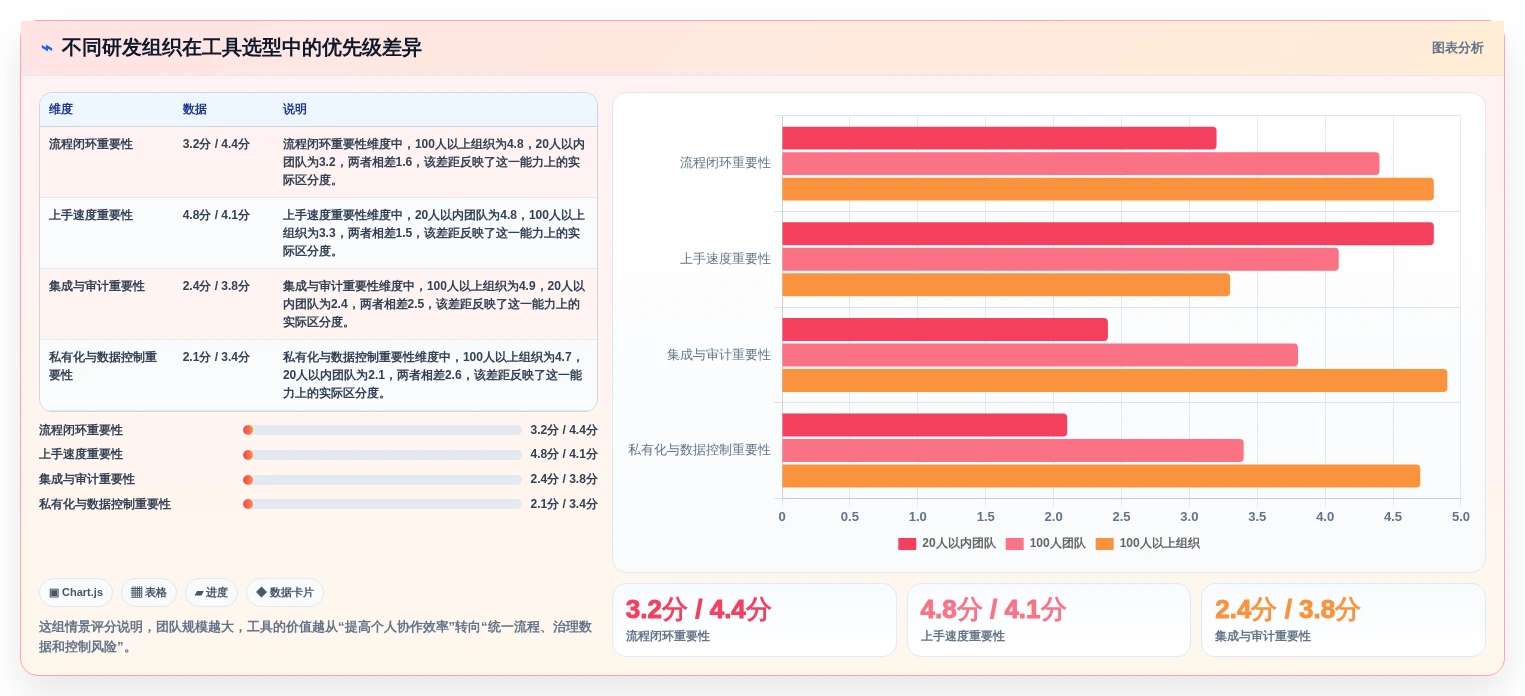
Task: Click the 私有化与数据控制重要性 progress bar
Action: [382, 504]
